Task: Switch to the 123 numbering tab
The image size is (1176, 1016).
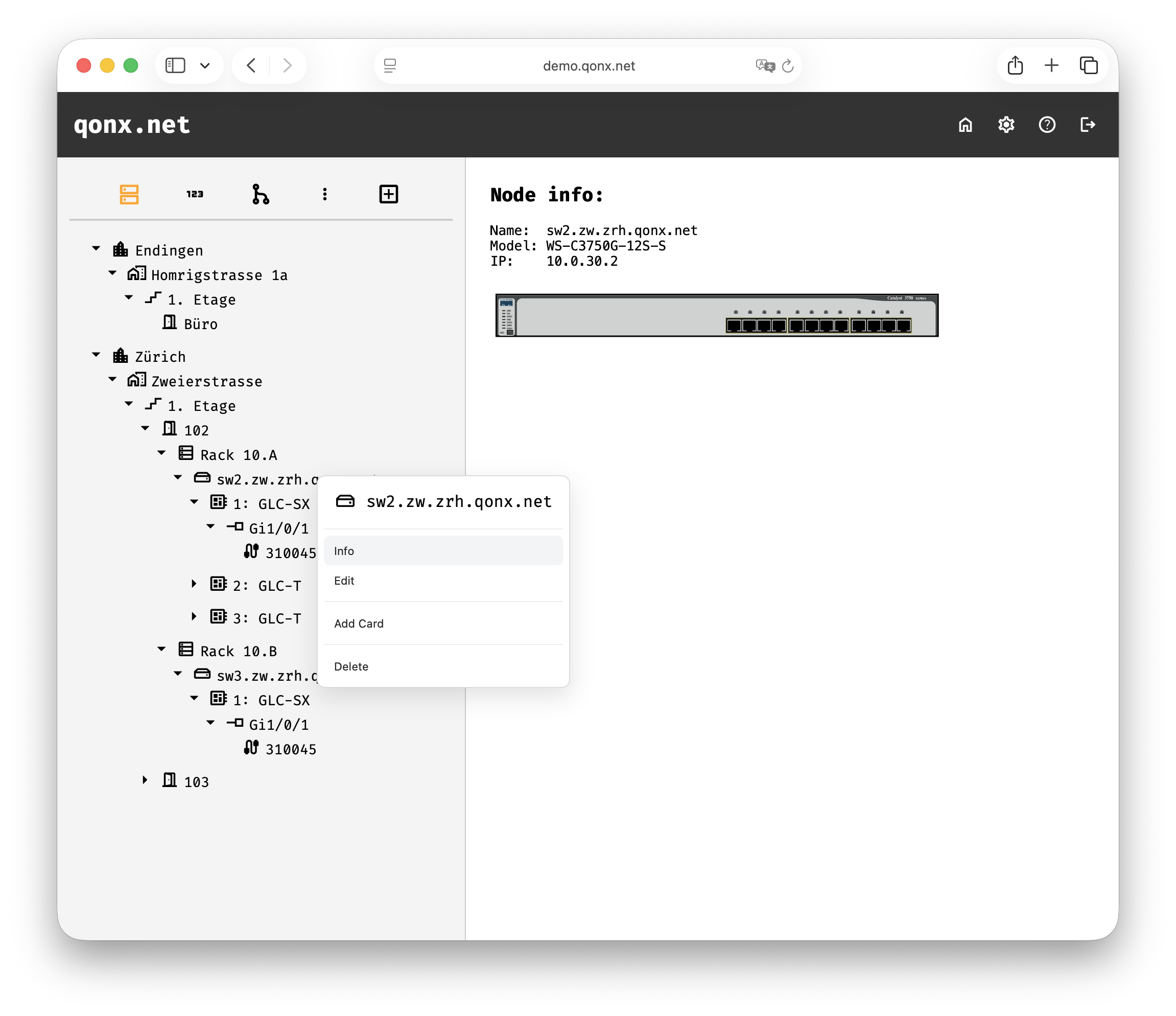Action: pos(195,194)
